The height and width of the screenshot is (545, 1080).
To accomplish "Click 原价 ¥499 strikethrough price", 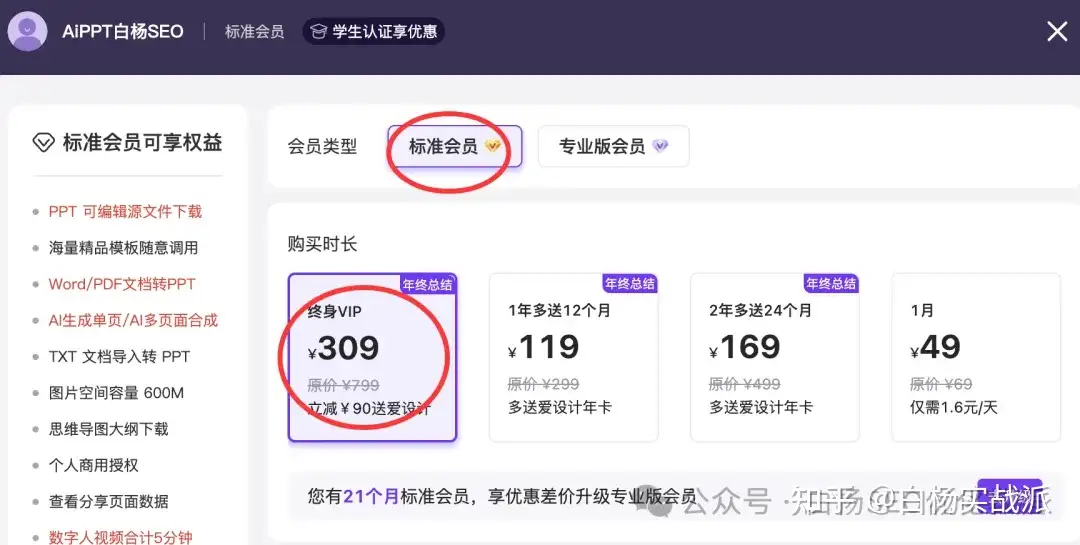I will coord(745,384).
